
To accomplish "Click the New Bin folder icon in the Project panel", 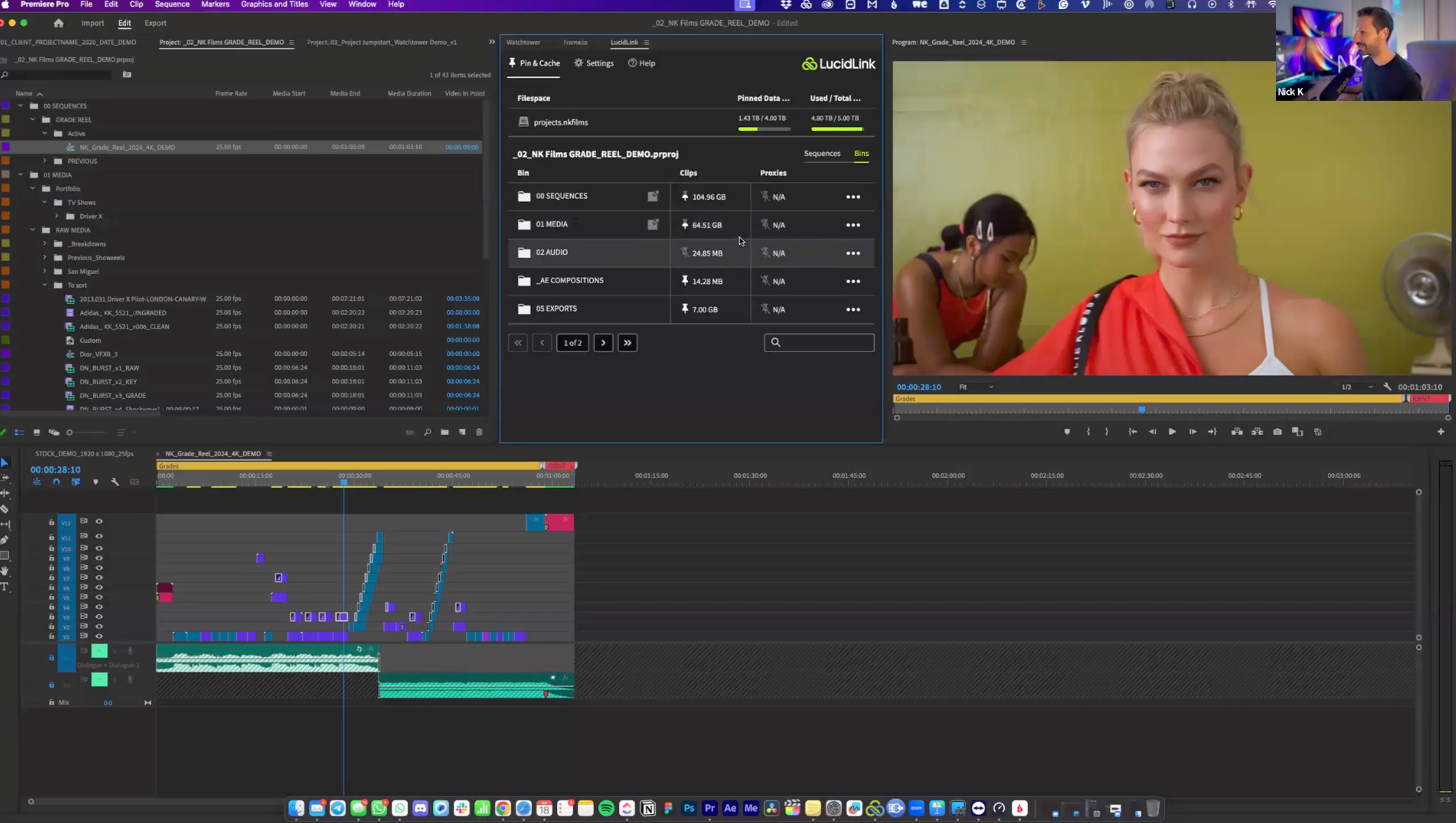I will click(x=445, y=432).
